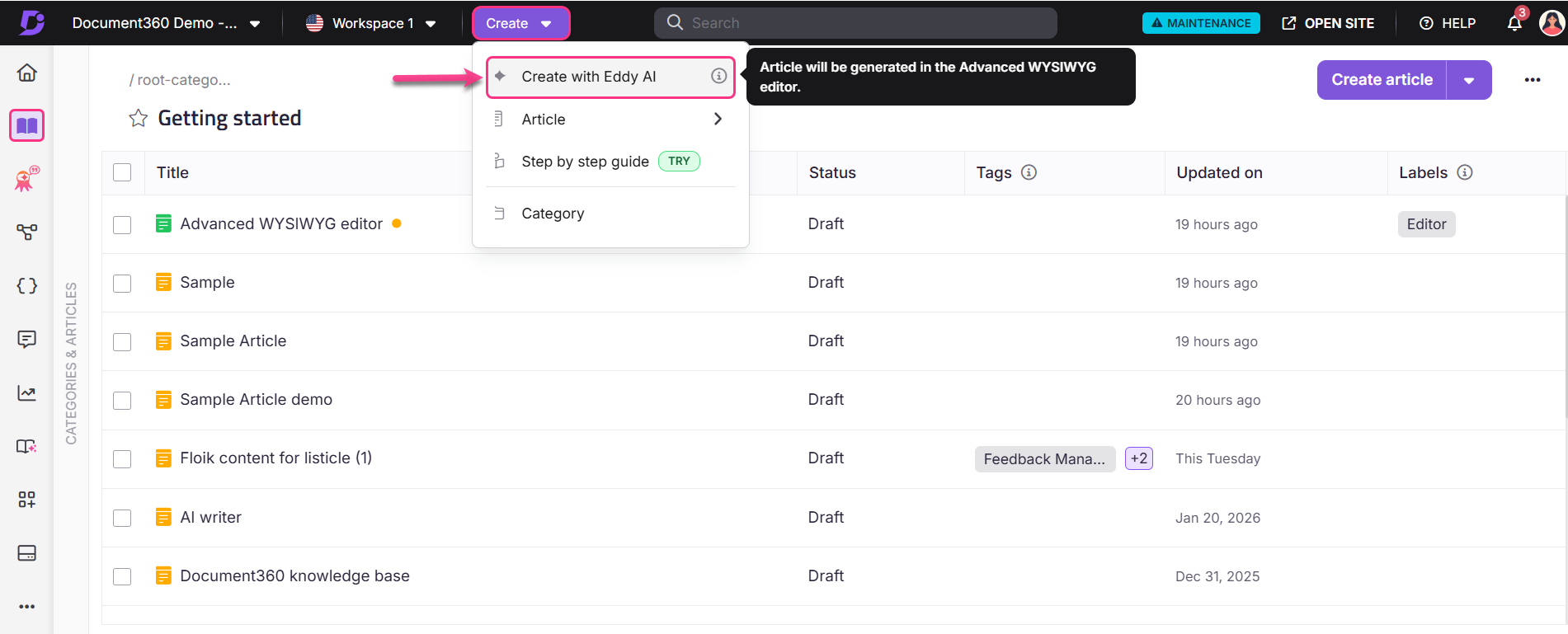
Task: Open the Documentation book icon in sidebar
Action: click(x=27, y=126)
